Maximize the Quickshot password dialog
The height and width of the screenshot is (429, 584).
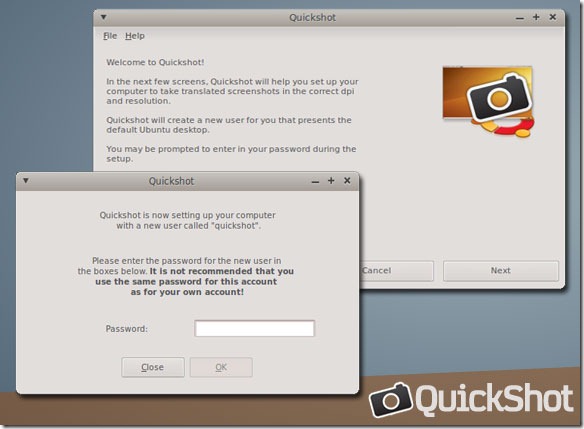coord(331,181)
